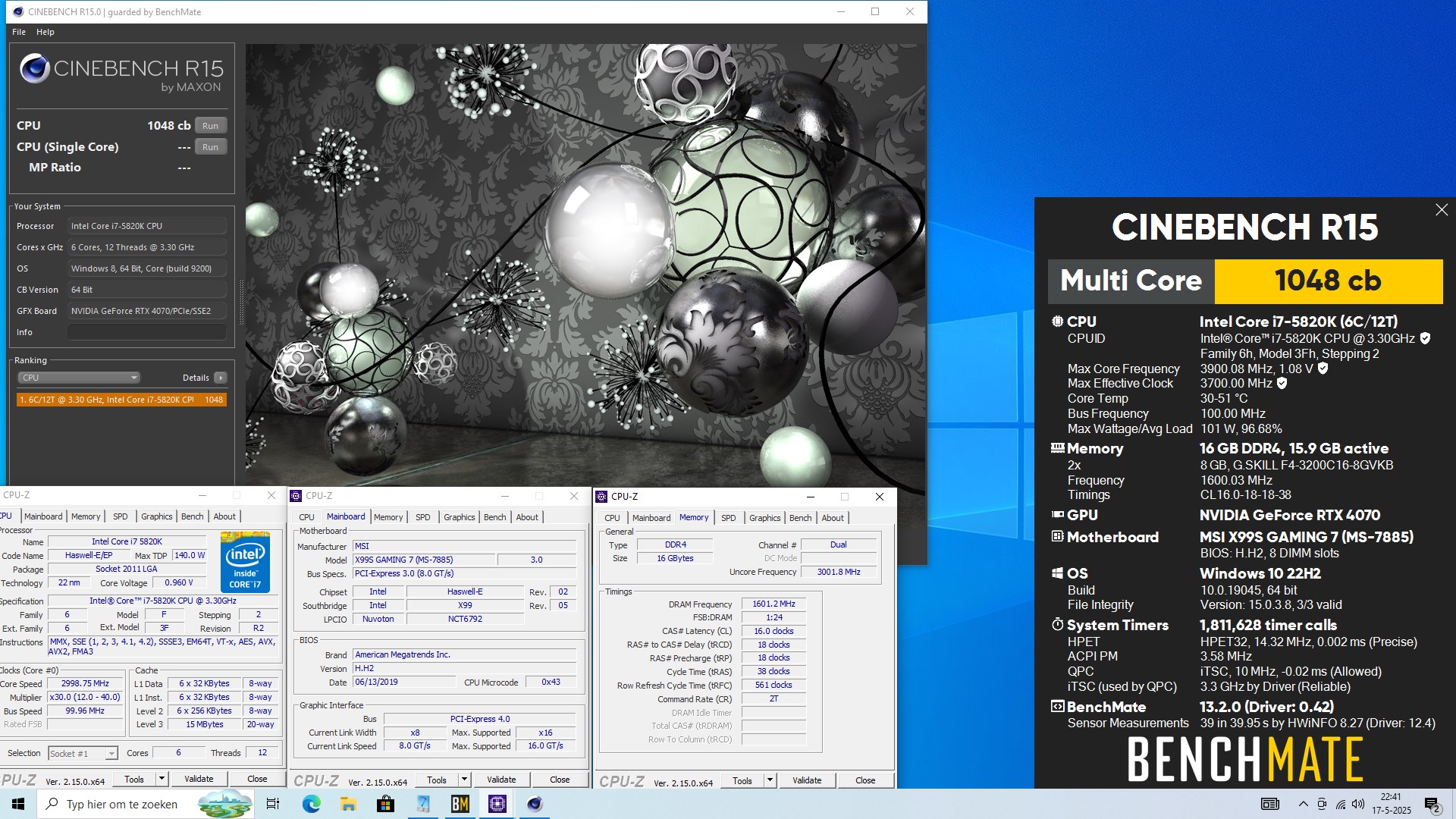Click the Memory module icon in BenchMate
This screenshot has height=819, width=1456.
(1057, 448)
